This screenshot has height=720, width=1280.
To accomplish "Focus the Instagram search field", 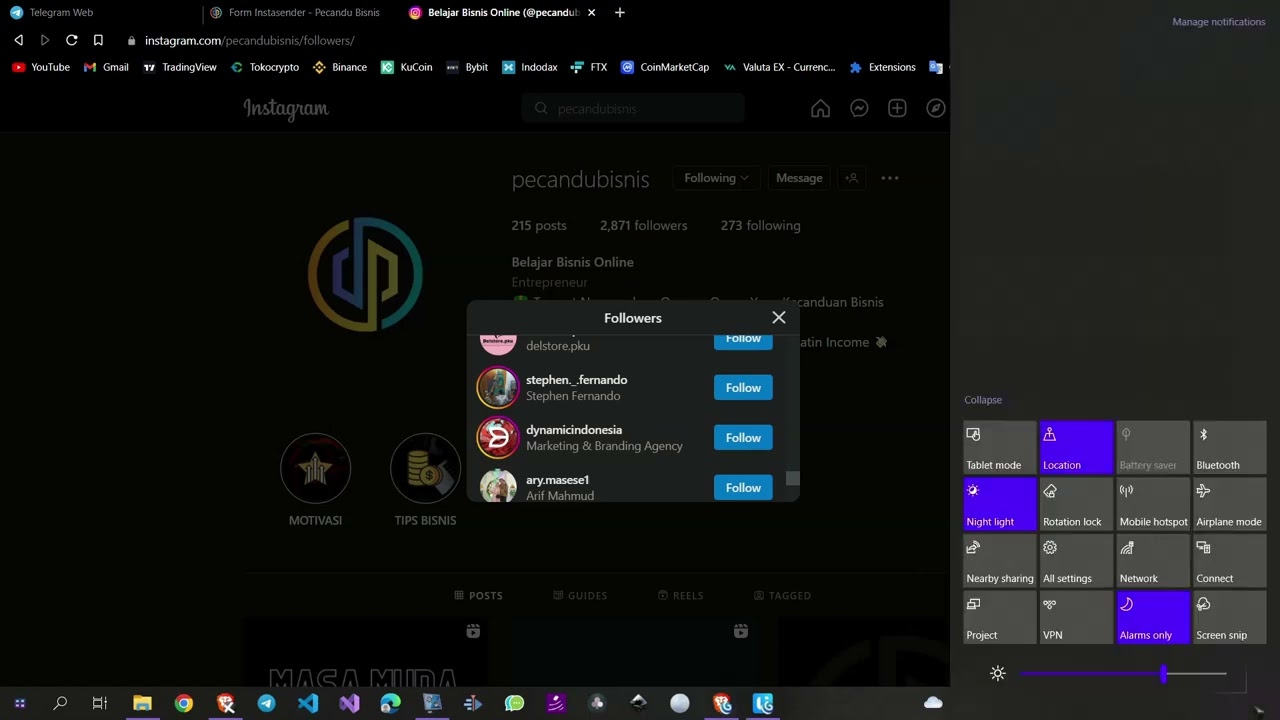I will click(633, 108).
